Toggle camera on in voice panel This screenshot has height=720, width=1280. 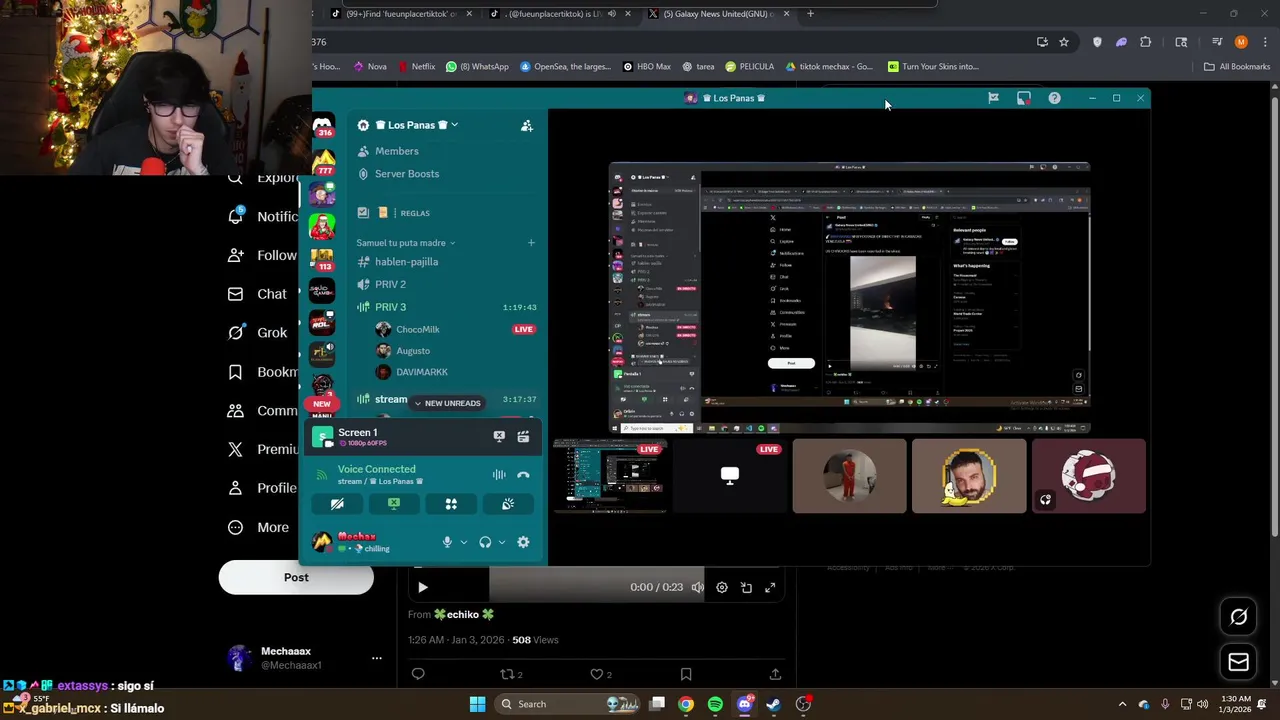click(x=337, y=504)
